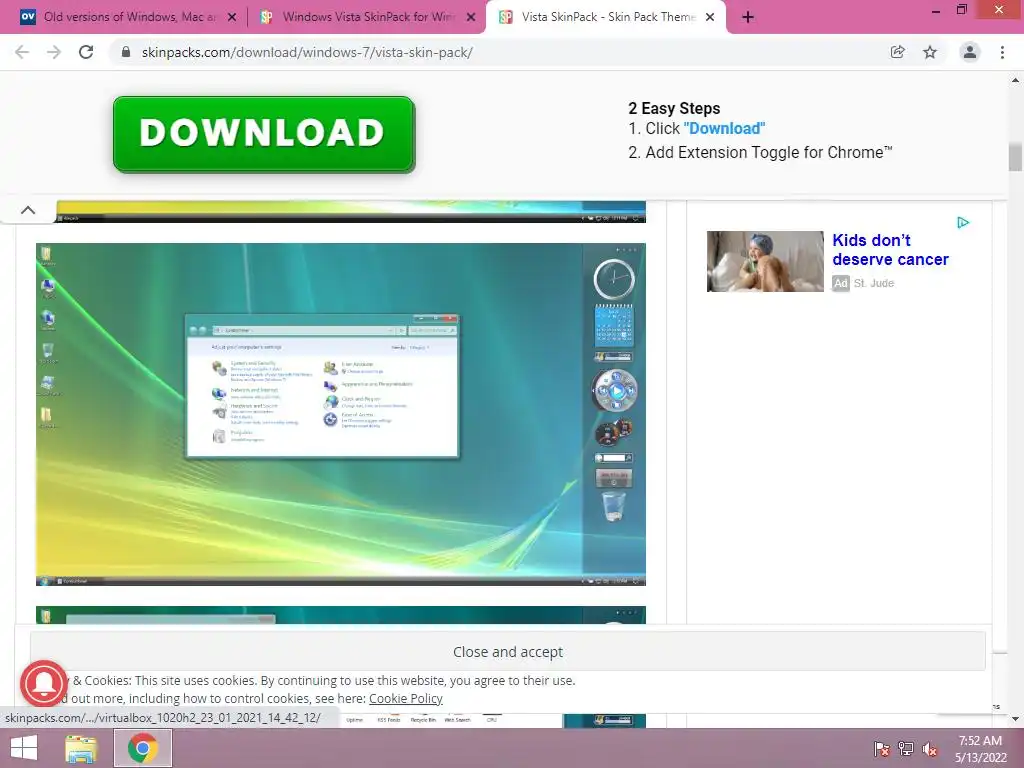
Task: Click the Chrome taskbar icon
Action: click(143, 748)
